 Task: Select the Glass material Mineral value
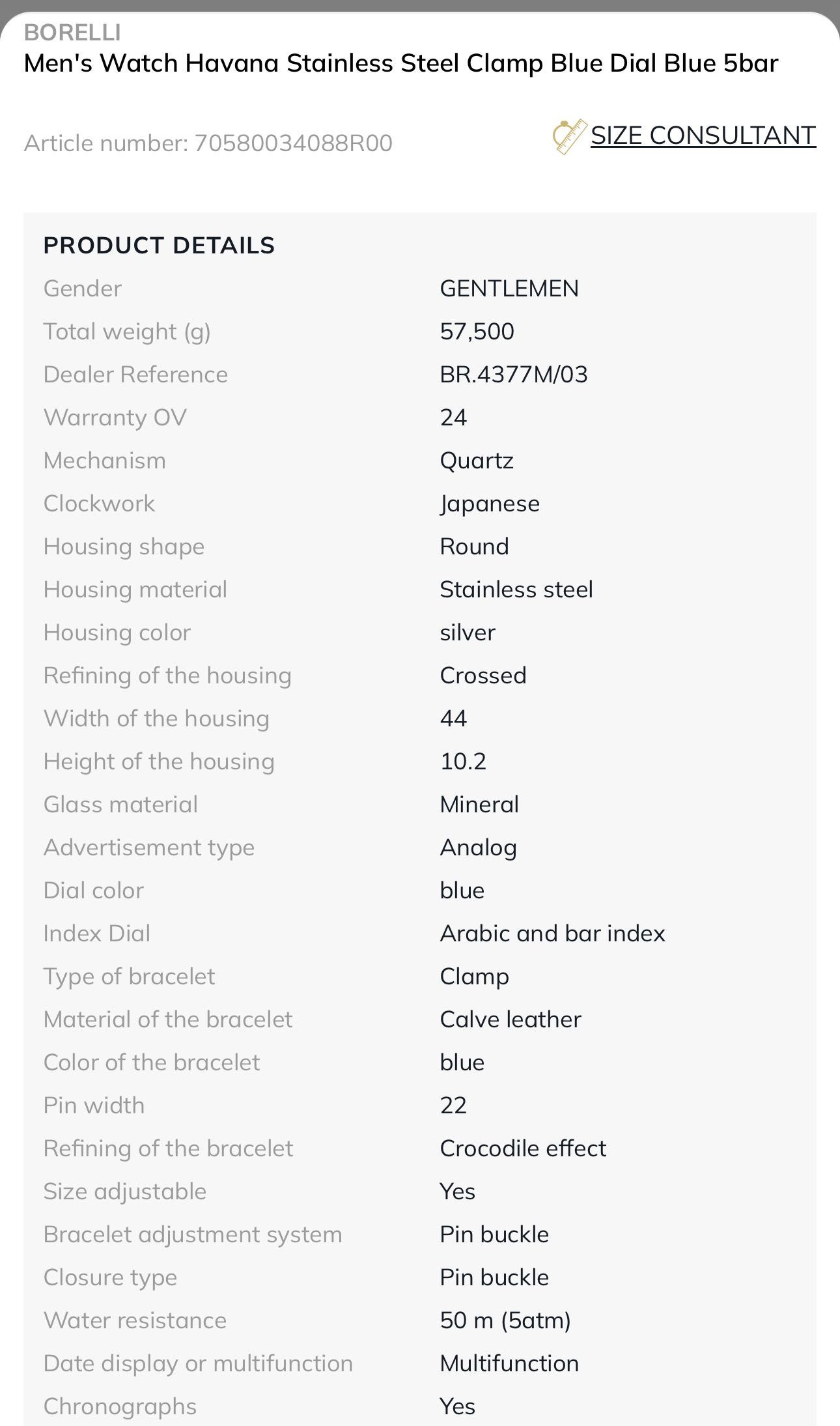(479, 805)
